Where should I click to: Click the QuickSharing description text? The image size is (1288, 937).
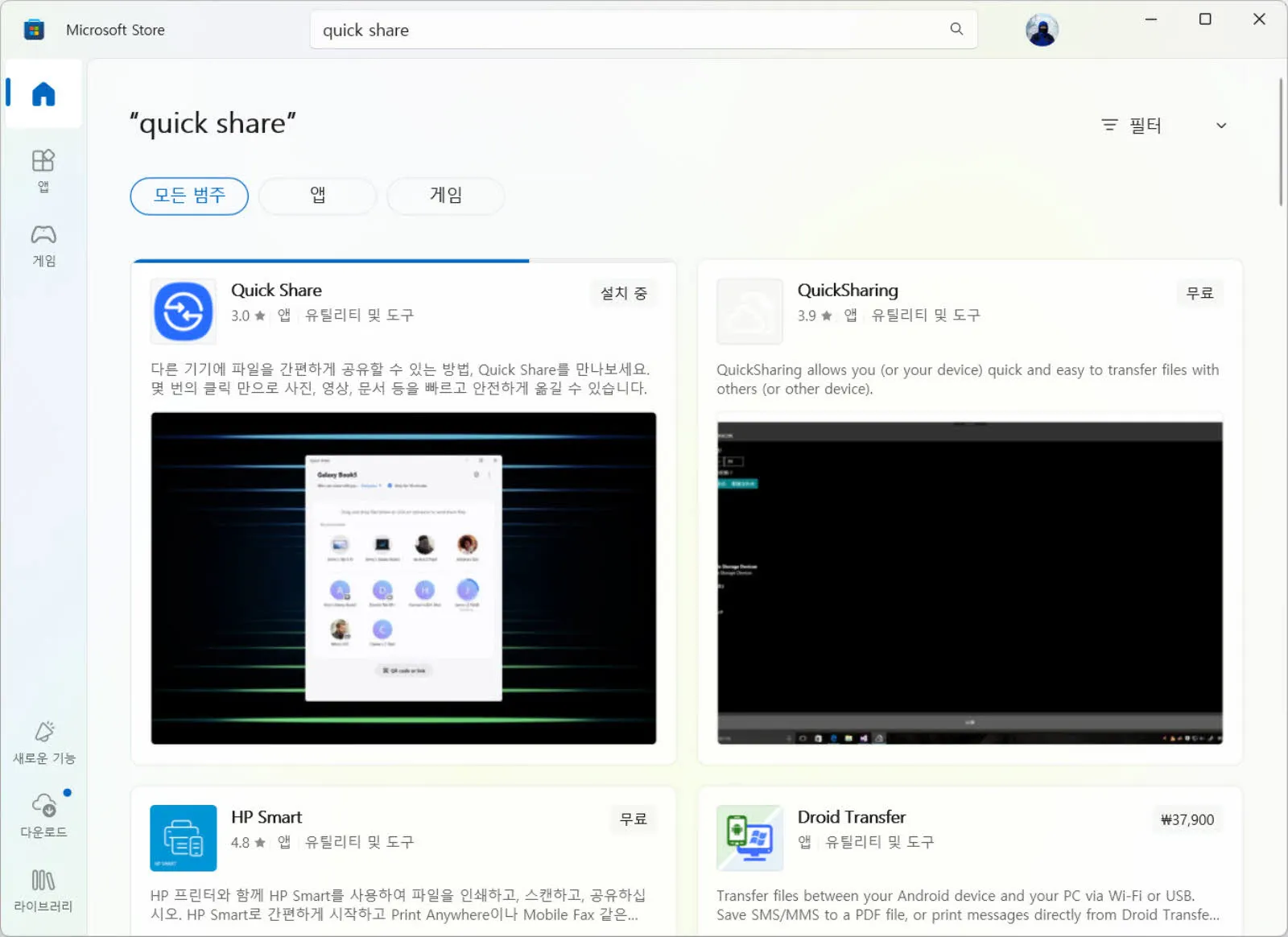click(968, 379)
